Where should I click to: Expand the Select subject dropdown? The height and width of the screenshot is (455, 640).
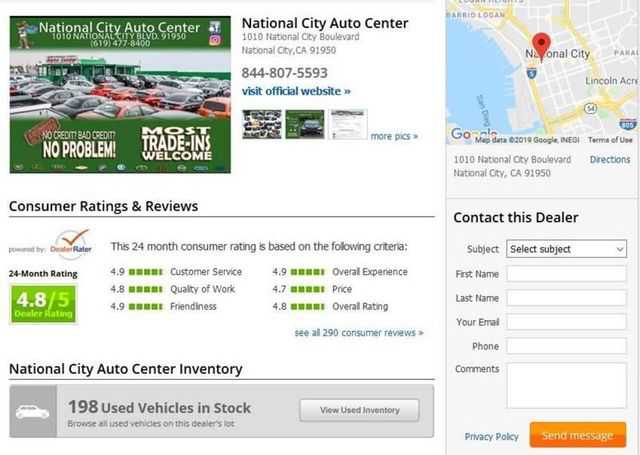click(x=566, y=249)
